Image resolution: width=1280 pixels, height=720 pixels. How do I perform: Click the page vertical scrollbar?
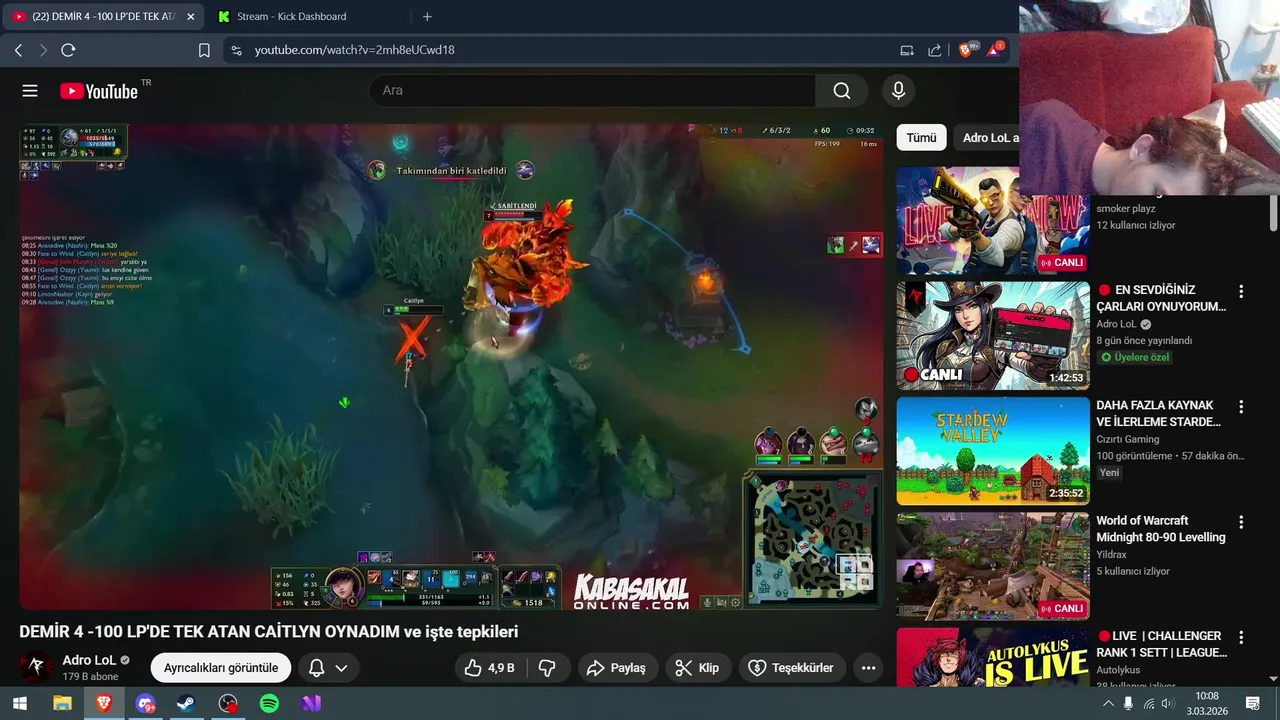tap(1273, 212)
